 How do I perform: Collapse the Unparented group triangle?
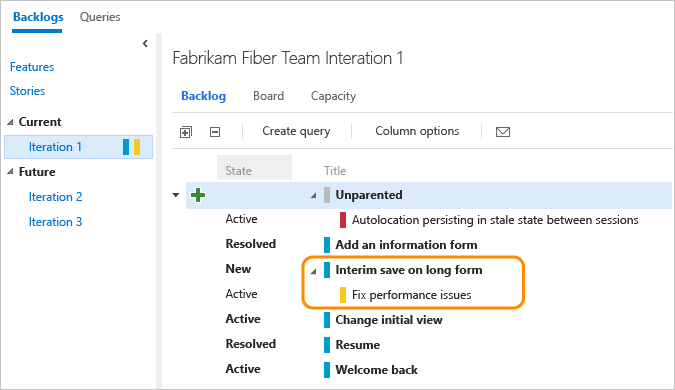(x=314, y=196)
